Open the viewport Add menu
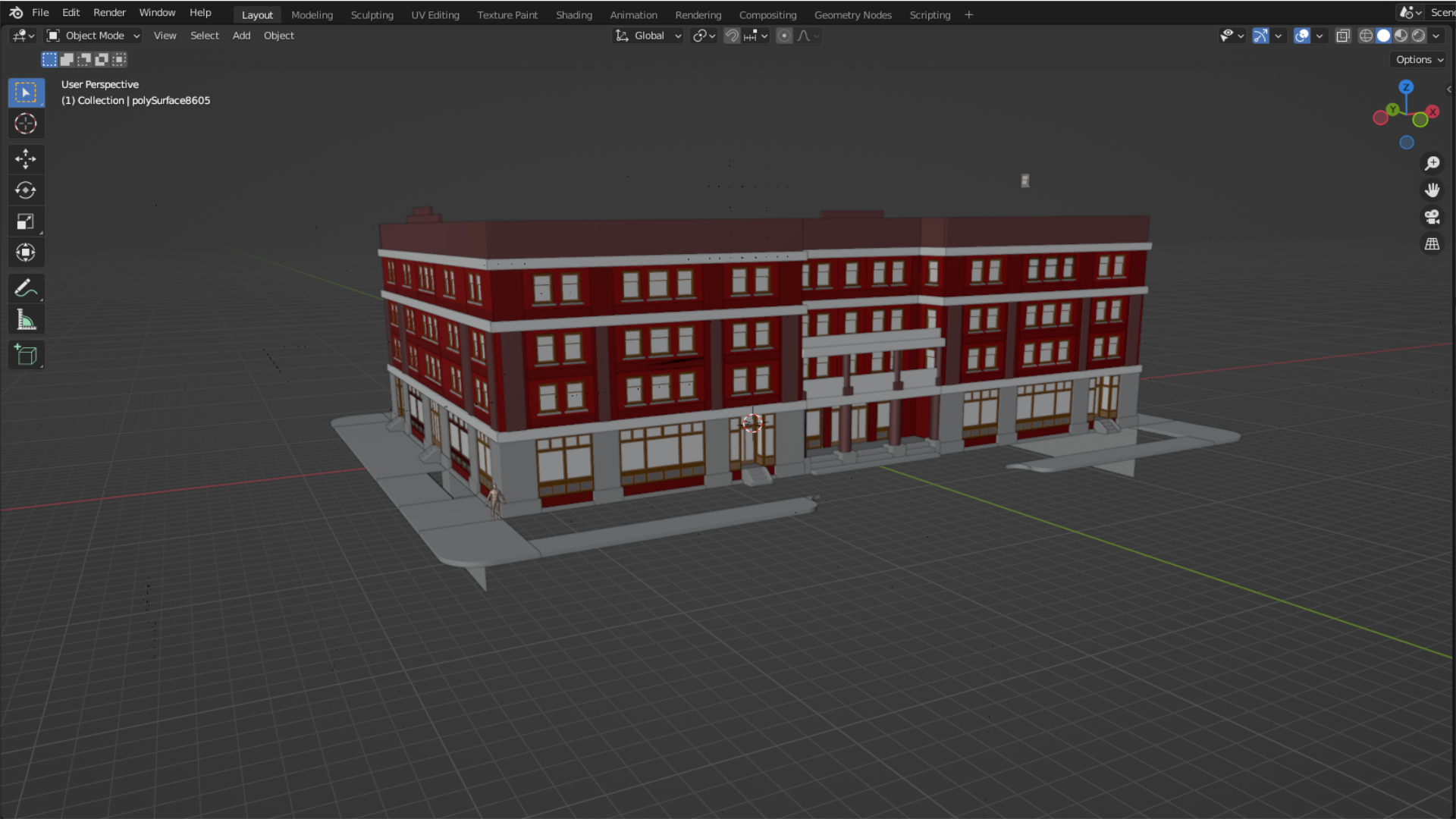Image resolution: width=1456 pixels, height=819 pixels. click(x=241, y=36)
